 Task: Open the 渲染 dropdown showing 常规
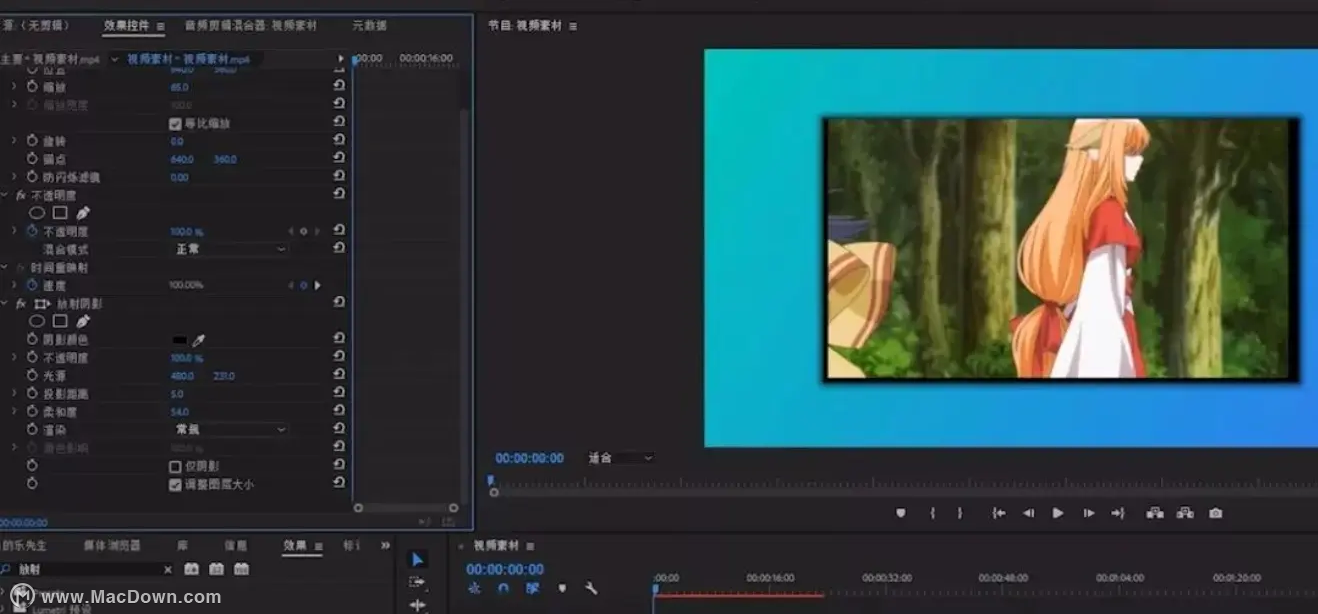click(230, 429)
